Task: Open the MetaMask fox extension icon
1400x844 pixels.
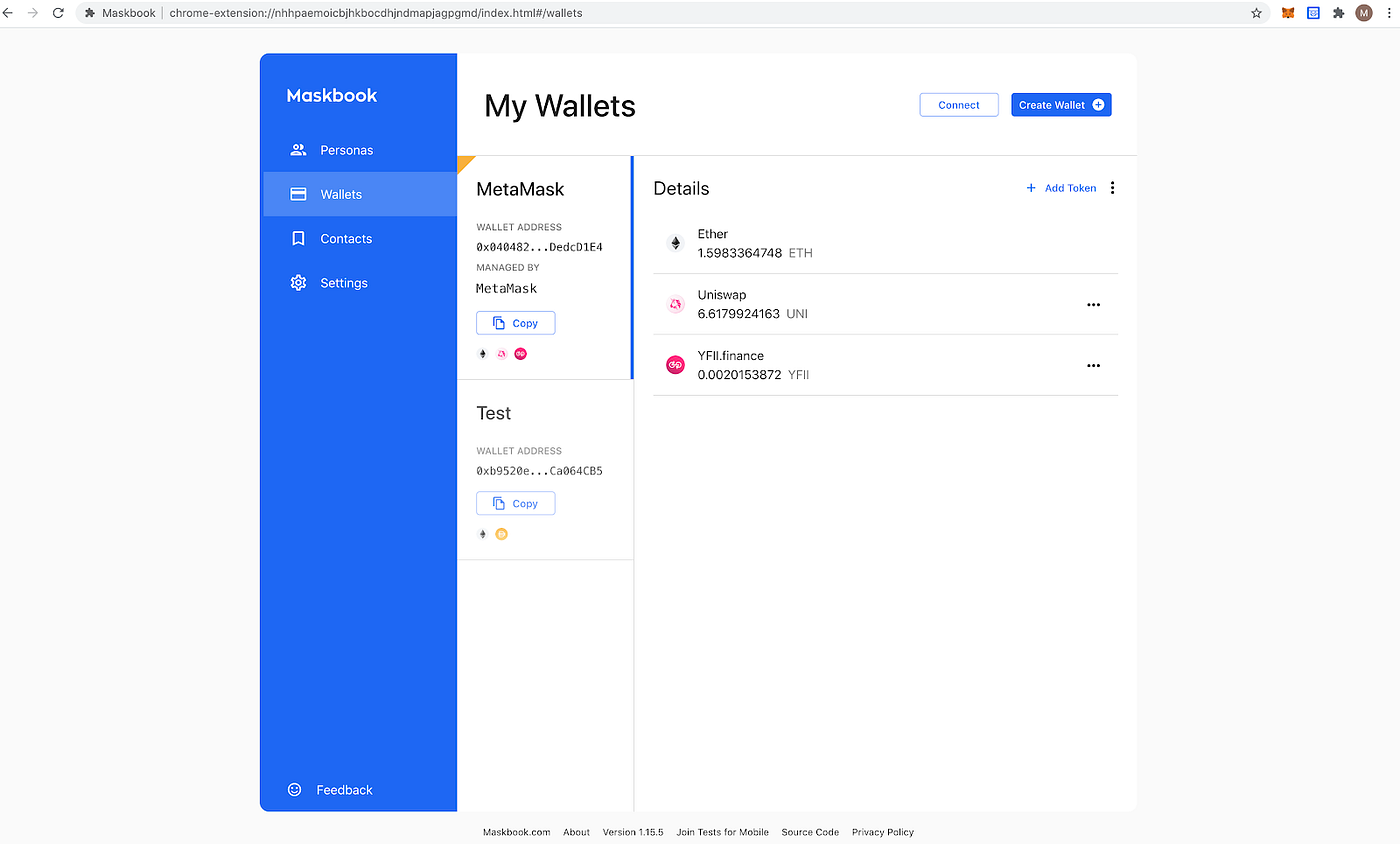Action: coord(1288,13)
